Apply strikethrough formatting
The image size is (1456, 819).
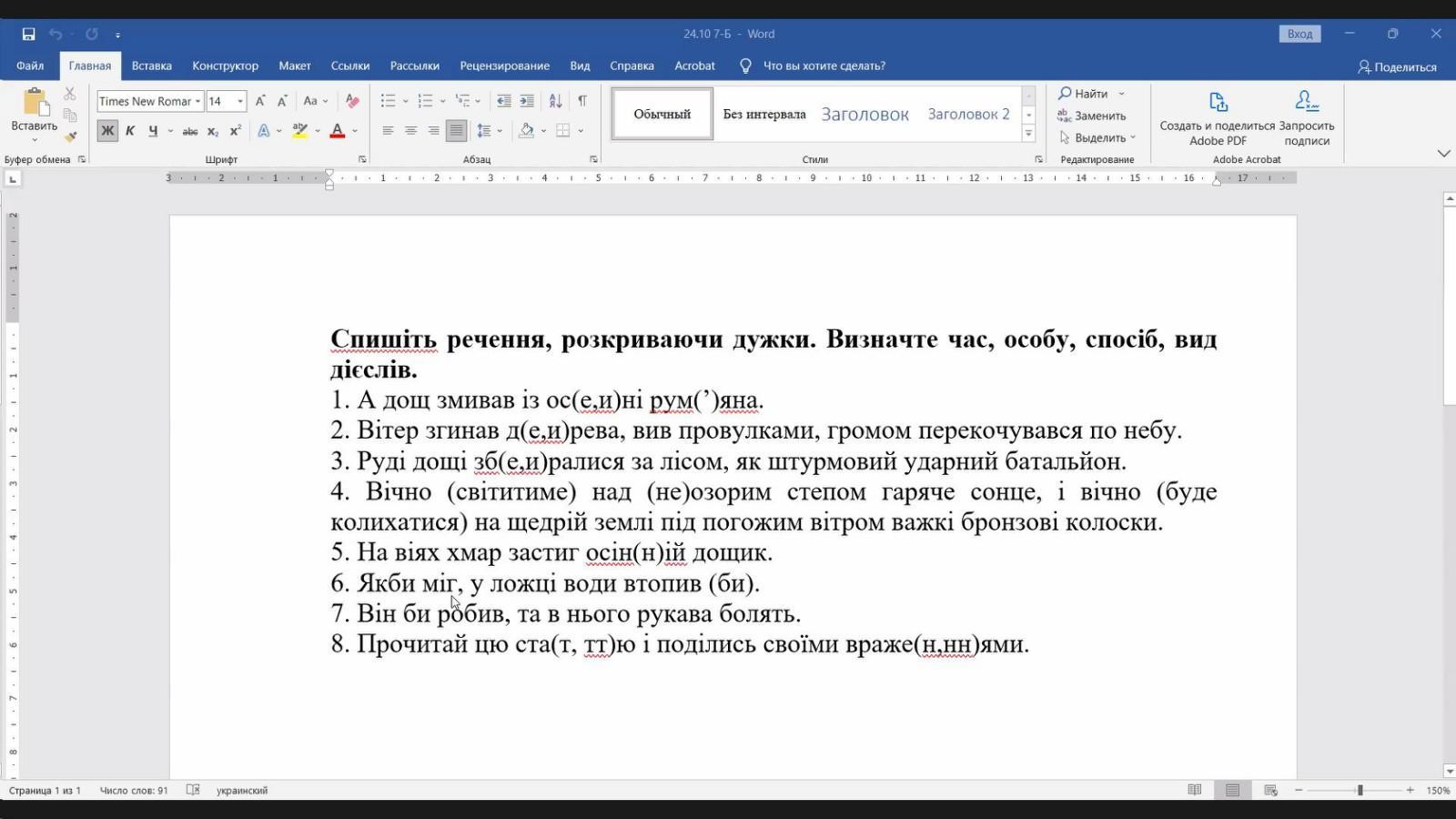pos(190,131)
